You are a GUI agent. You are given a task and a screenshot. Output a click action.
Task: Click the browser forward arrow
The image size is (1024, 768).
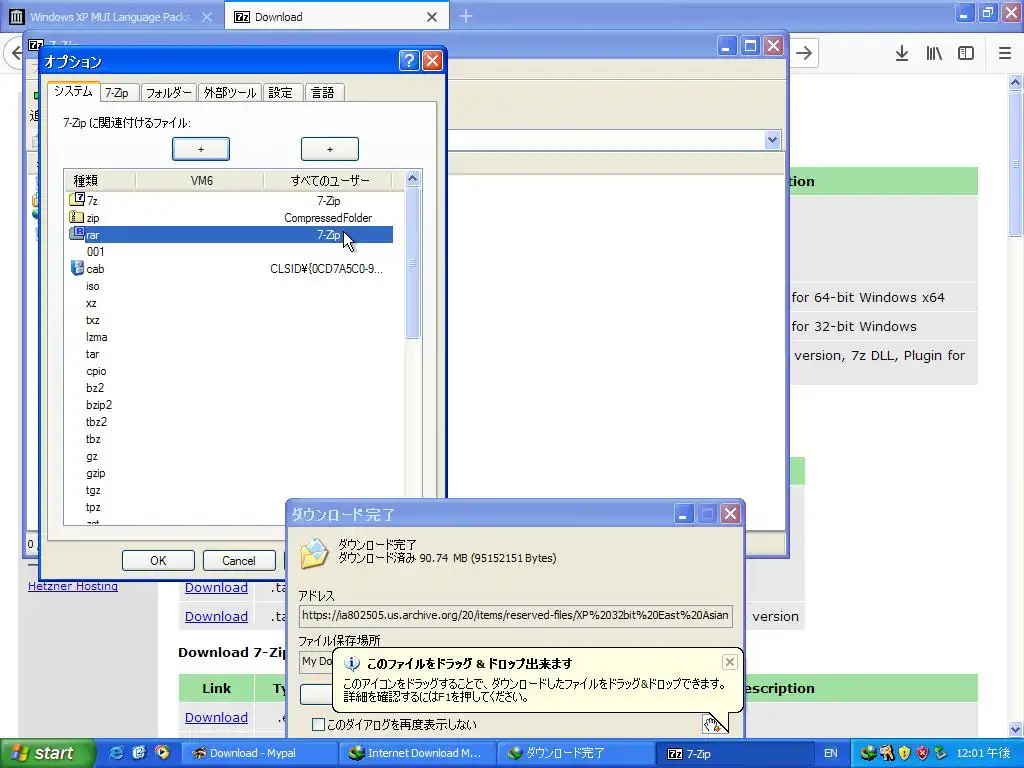click(804, 53)
